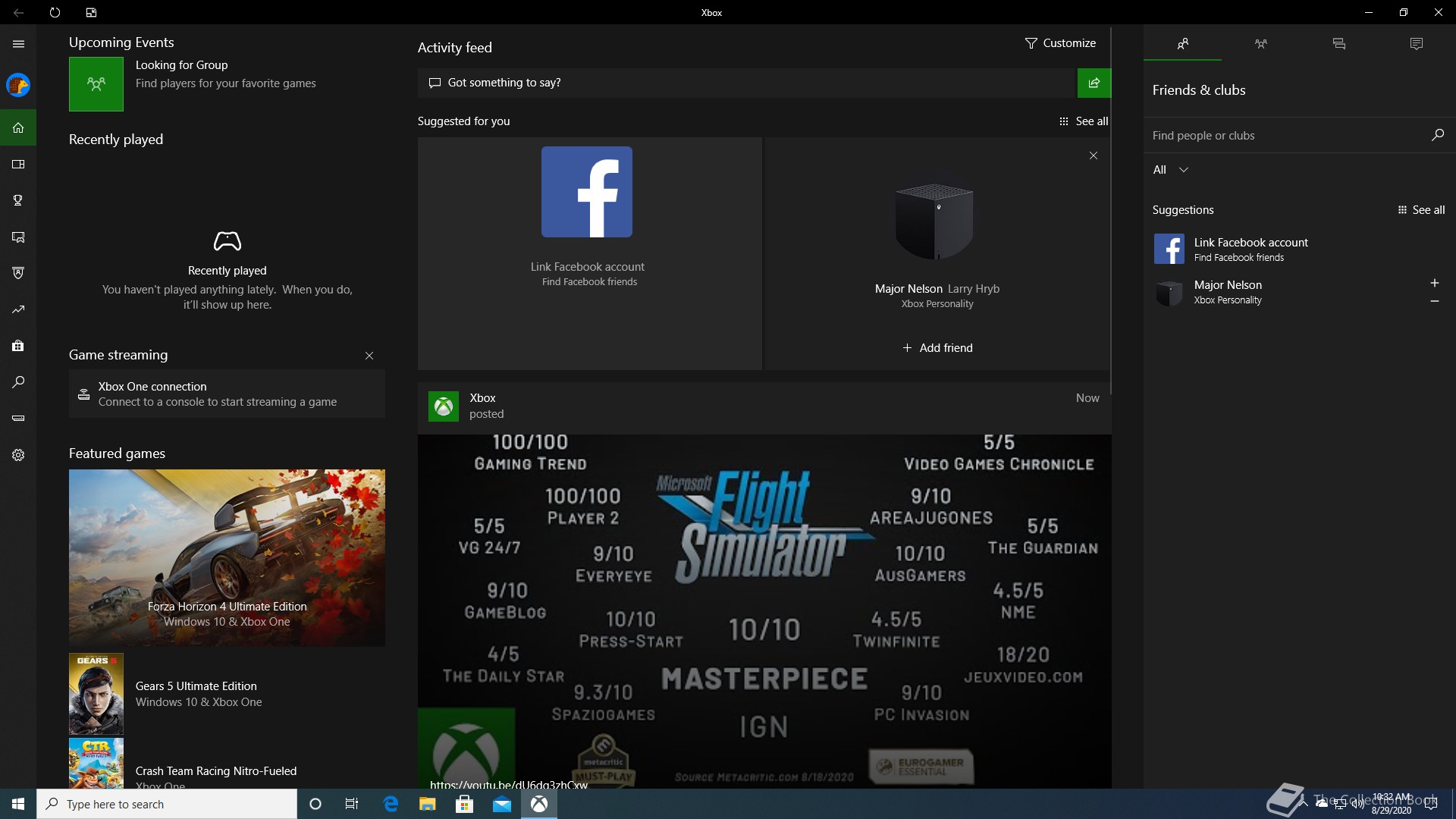
Task: Open the Flight Simulator review post image
Action: (x=764, y=611)
